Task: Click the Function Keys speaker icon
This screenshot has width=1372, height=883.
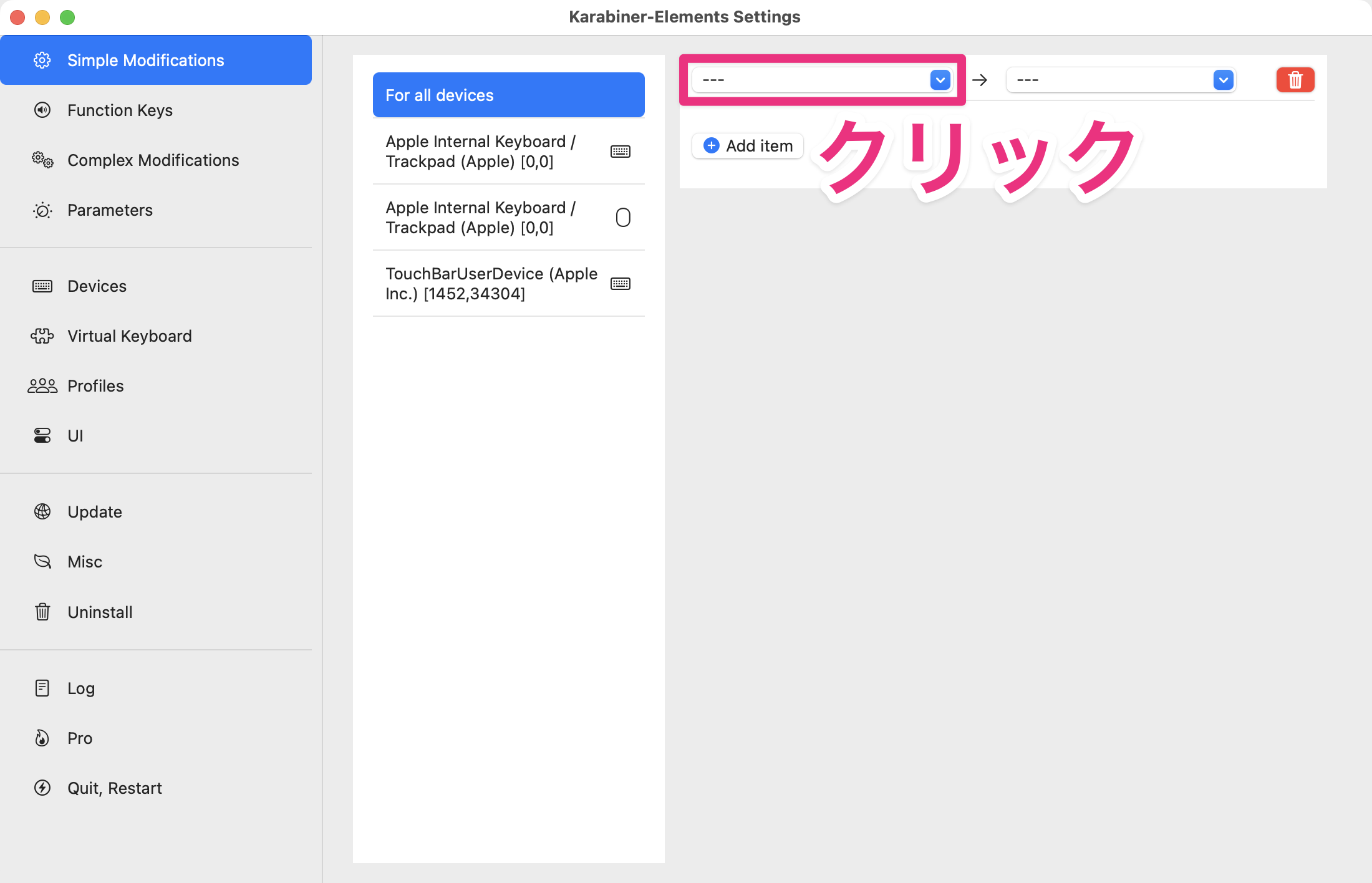Action: point(42,110)
